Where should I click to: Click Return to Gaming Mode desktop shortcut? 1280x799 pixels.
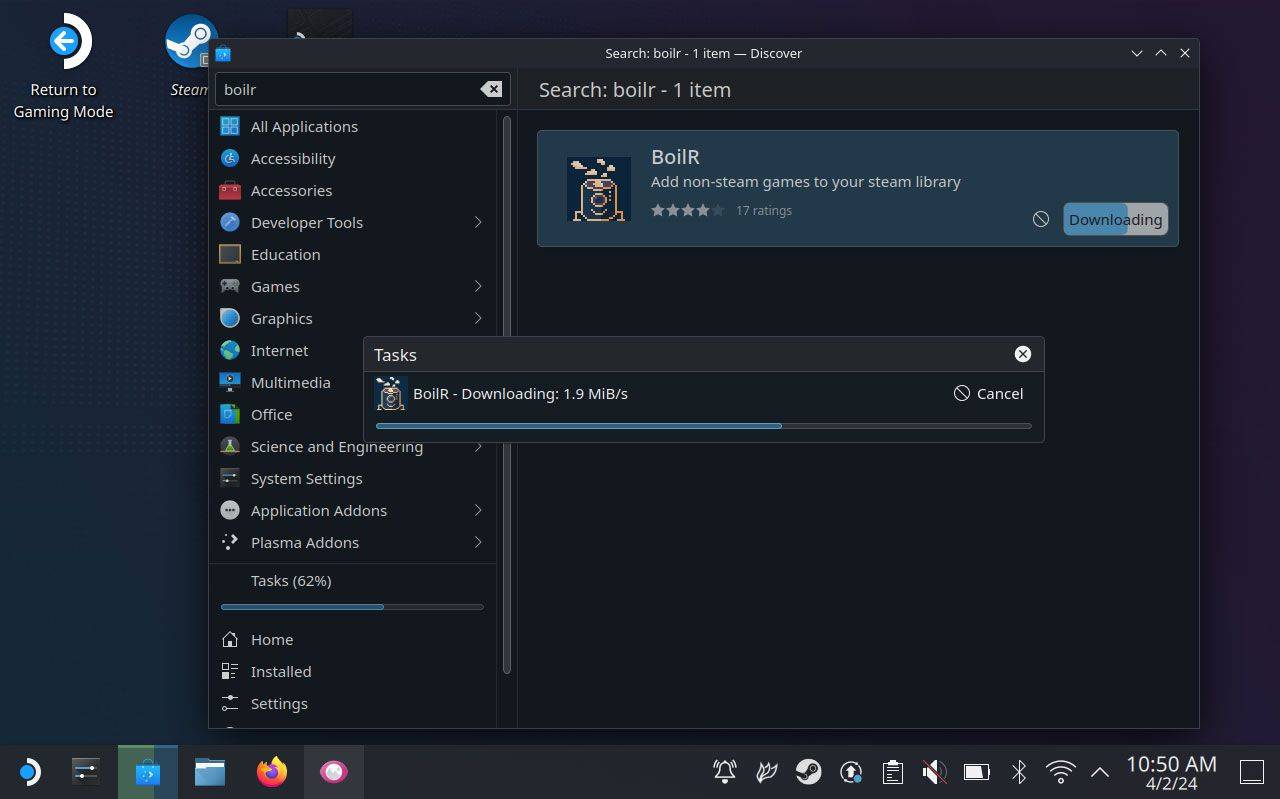pos(63,67)
